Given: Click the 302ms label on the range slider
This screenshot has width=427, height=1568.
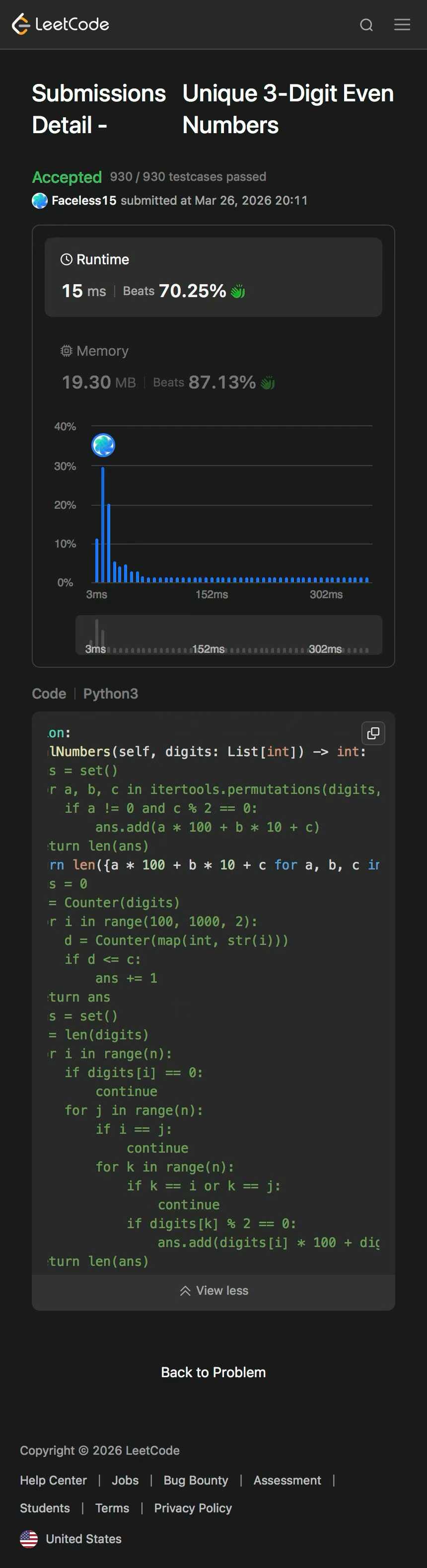Looking at the screenshot, I should (x=325, y=649).
